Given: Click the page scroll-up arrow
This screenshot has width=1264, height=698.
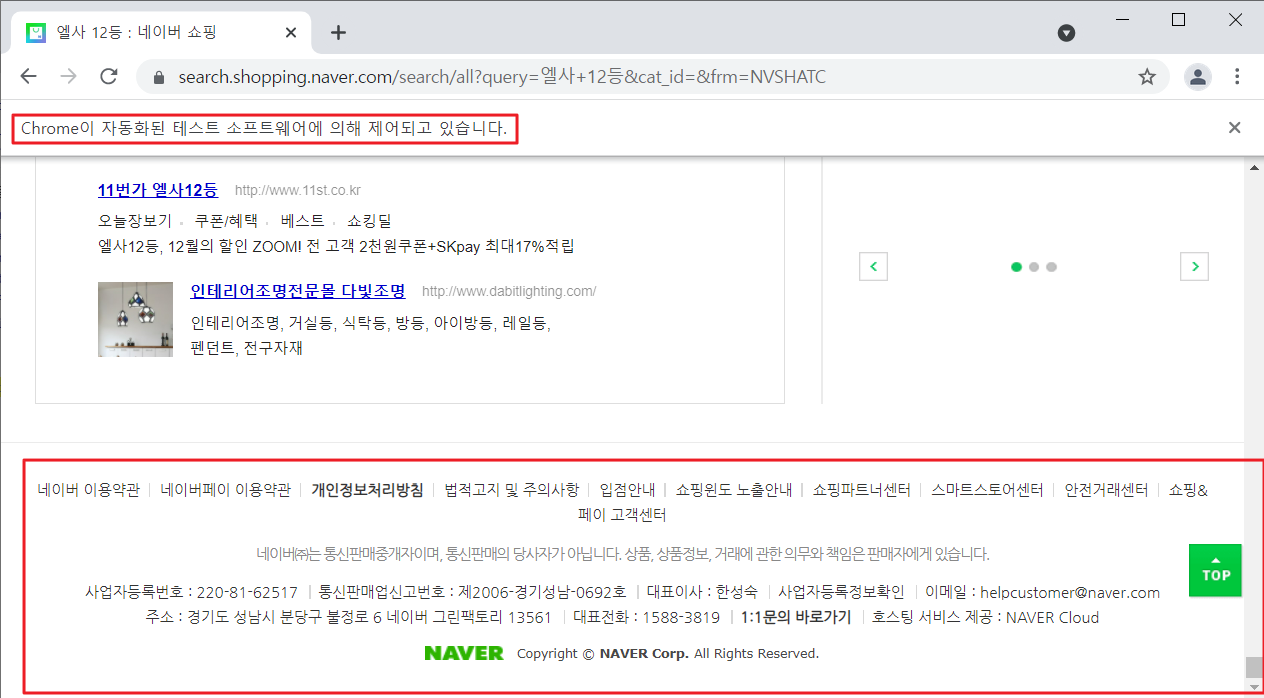Looking at the screenshot, I should [1254, 166].
